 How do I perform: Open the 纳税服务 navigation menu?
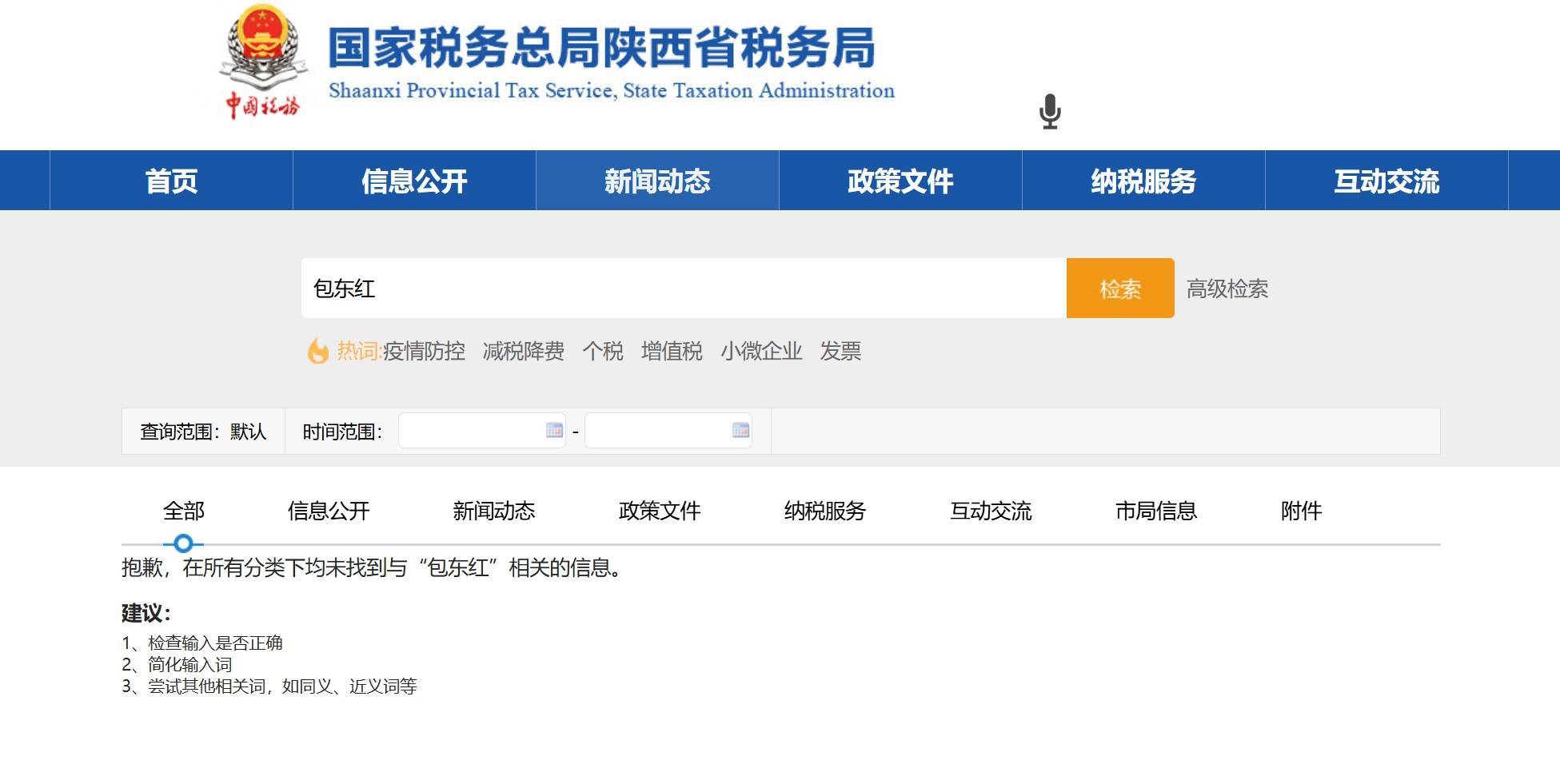(x=1143, y=182)
